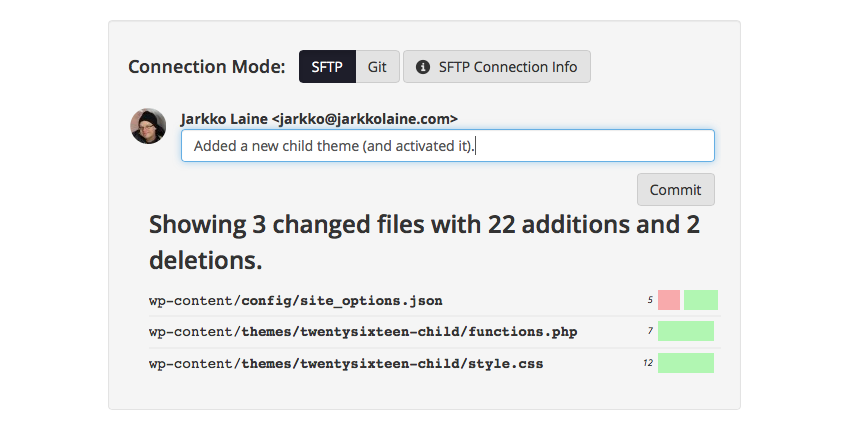Click the author name Jarkko Laine email text

point(319,119)
